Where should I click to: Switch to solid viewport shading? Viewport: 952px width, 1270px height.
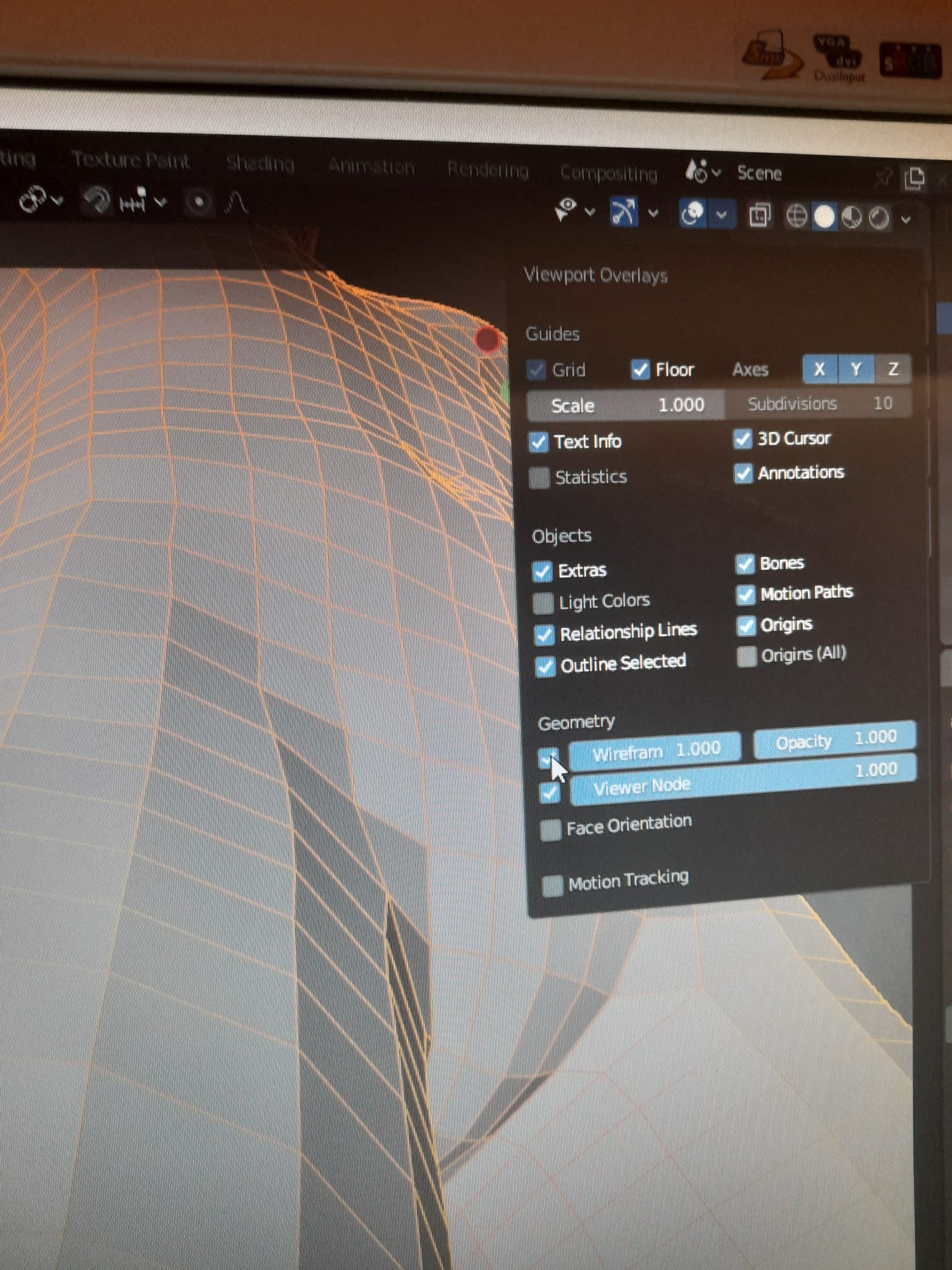[x=824, y=217]
